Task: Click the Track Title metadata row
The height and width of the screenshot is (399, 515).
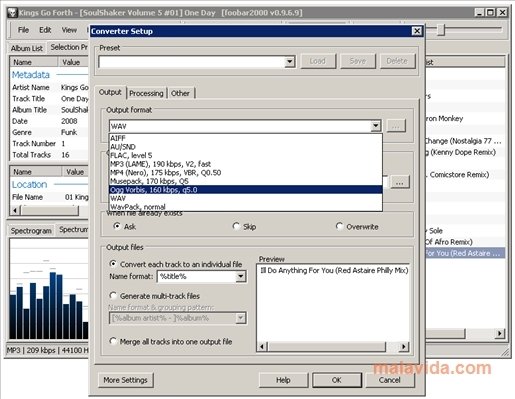Action: (x=50, y=99)
